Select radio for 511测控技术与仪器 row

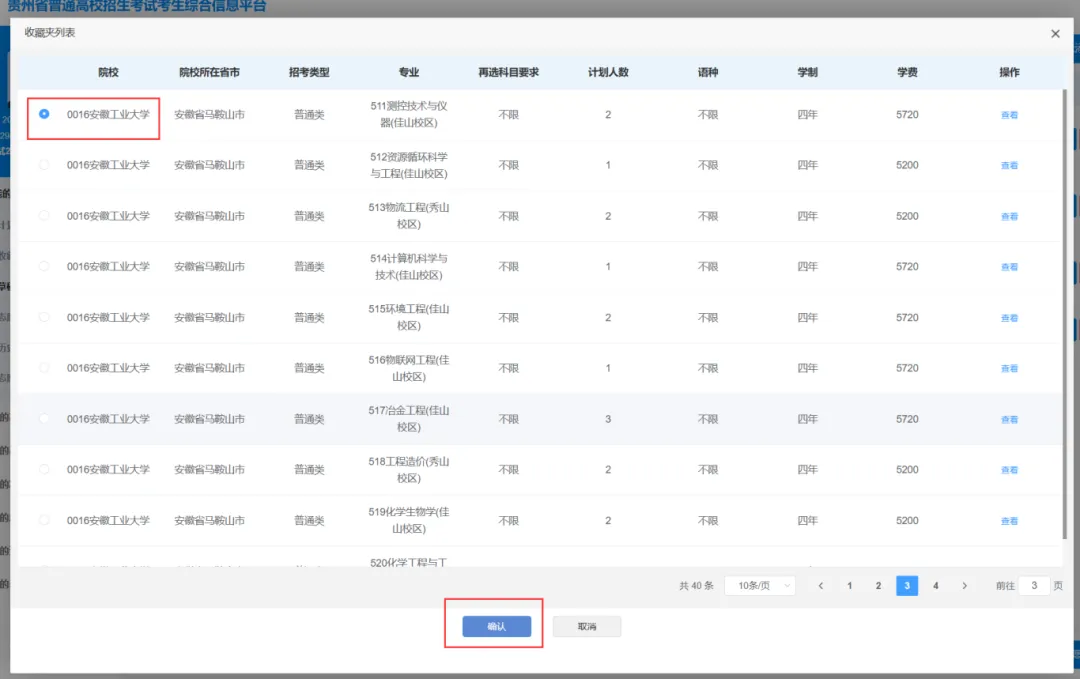click(x=44, y=114)
